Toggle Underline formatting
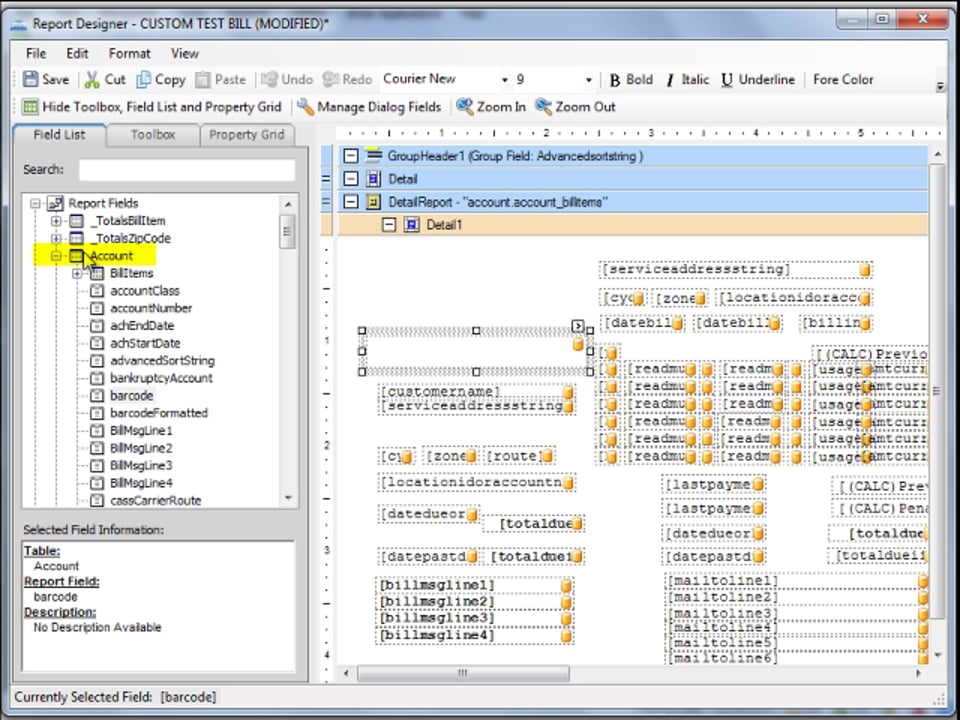The width and height of the screenshot is (960, 720). (757, 80)
